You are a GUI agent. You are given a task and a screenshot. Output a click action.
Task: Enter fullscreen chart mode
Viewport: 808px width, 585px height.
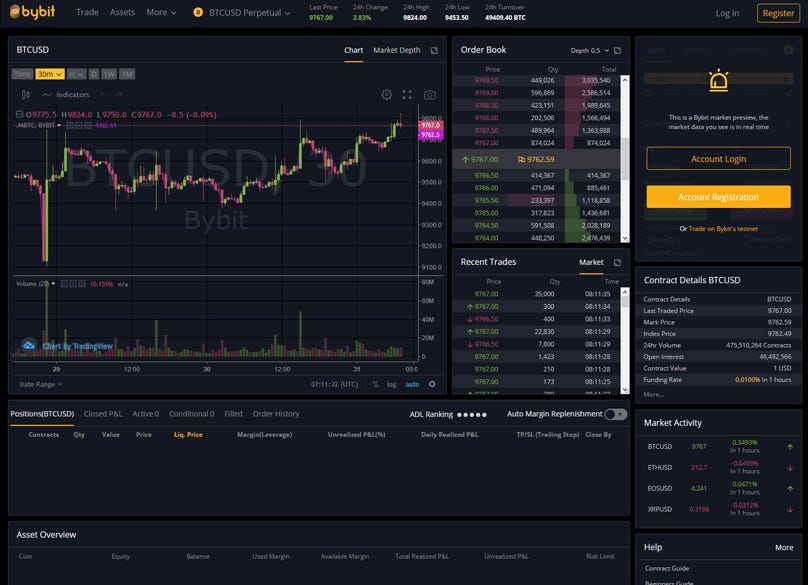(x=407, y=95)
